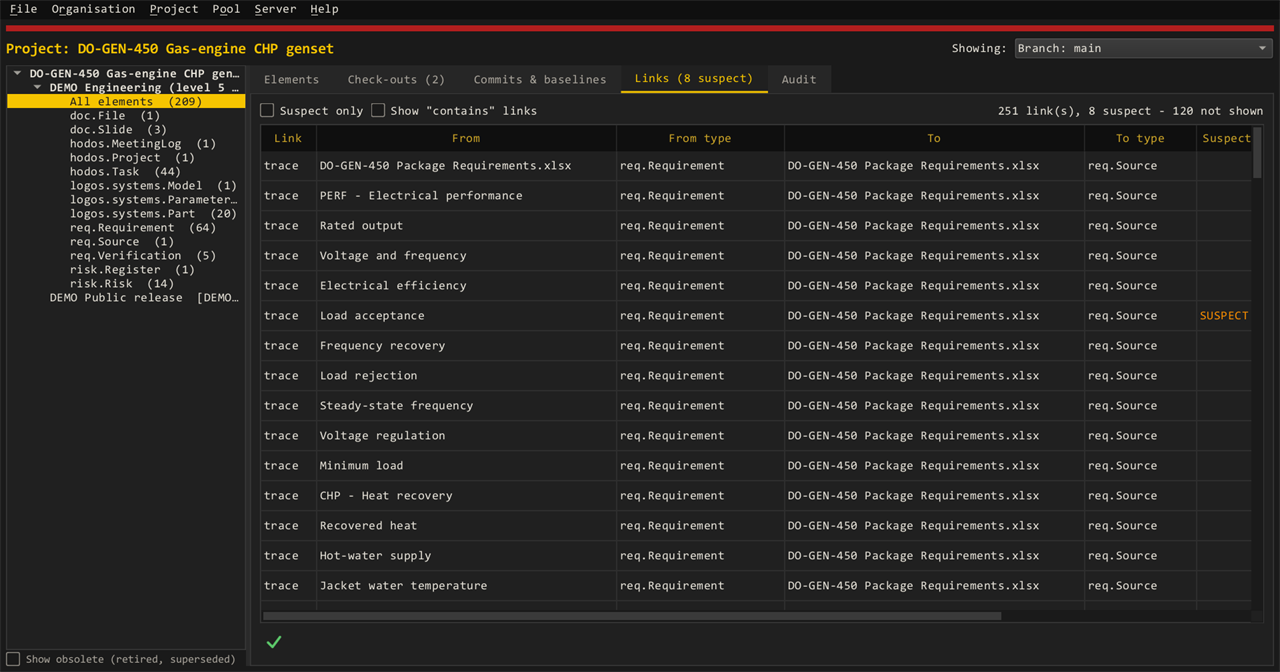Viewport: 1280px width, 672px height.
Task: Open the Commits & baselines tab
Action: pos(540,79)
